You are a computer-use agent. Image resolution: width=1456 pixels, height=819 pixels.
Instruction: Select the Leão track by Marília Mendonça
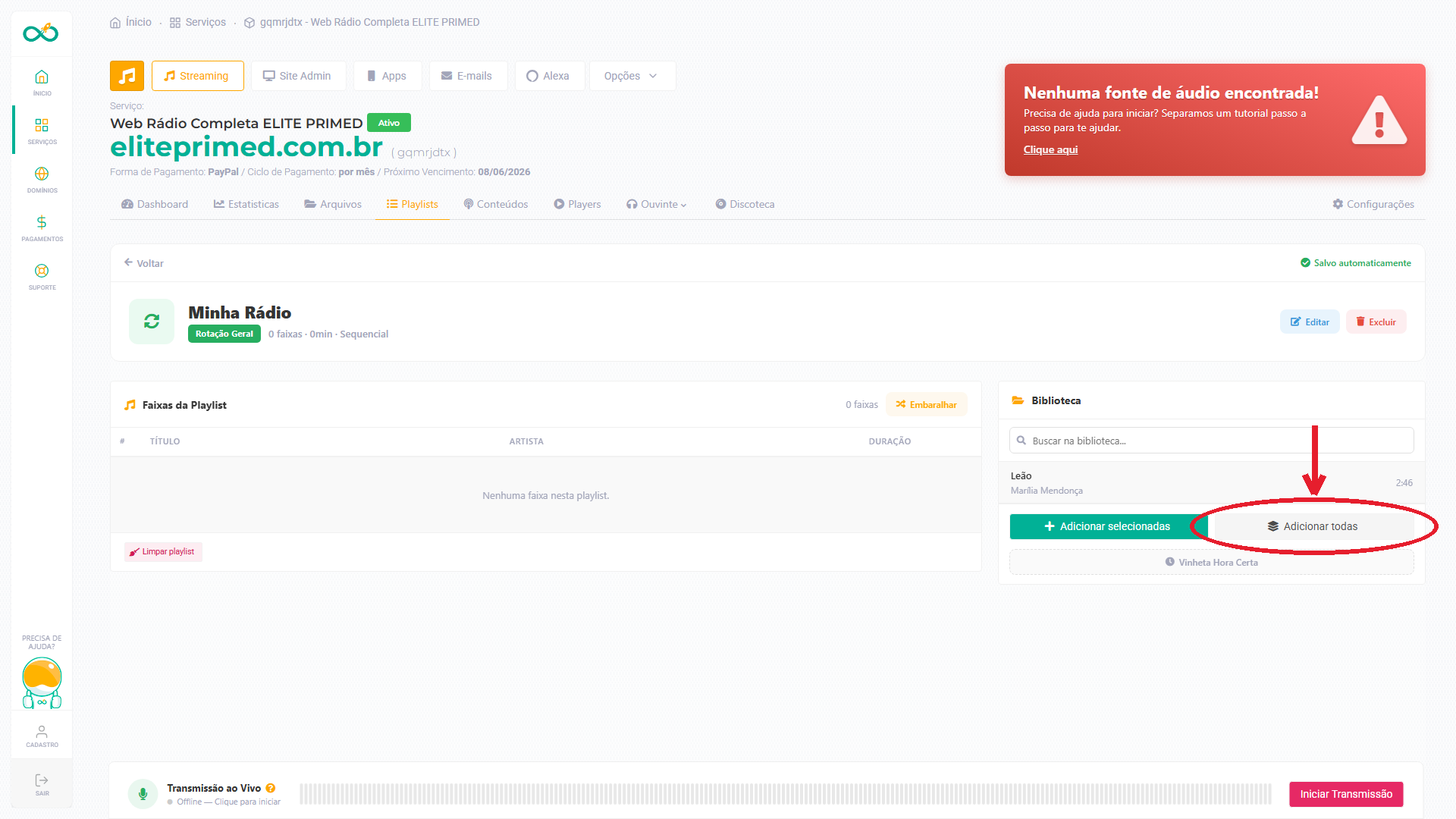pyautogui.click(x=1211, y=483)
